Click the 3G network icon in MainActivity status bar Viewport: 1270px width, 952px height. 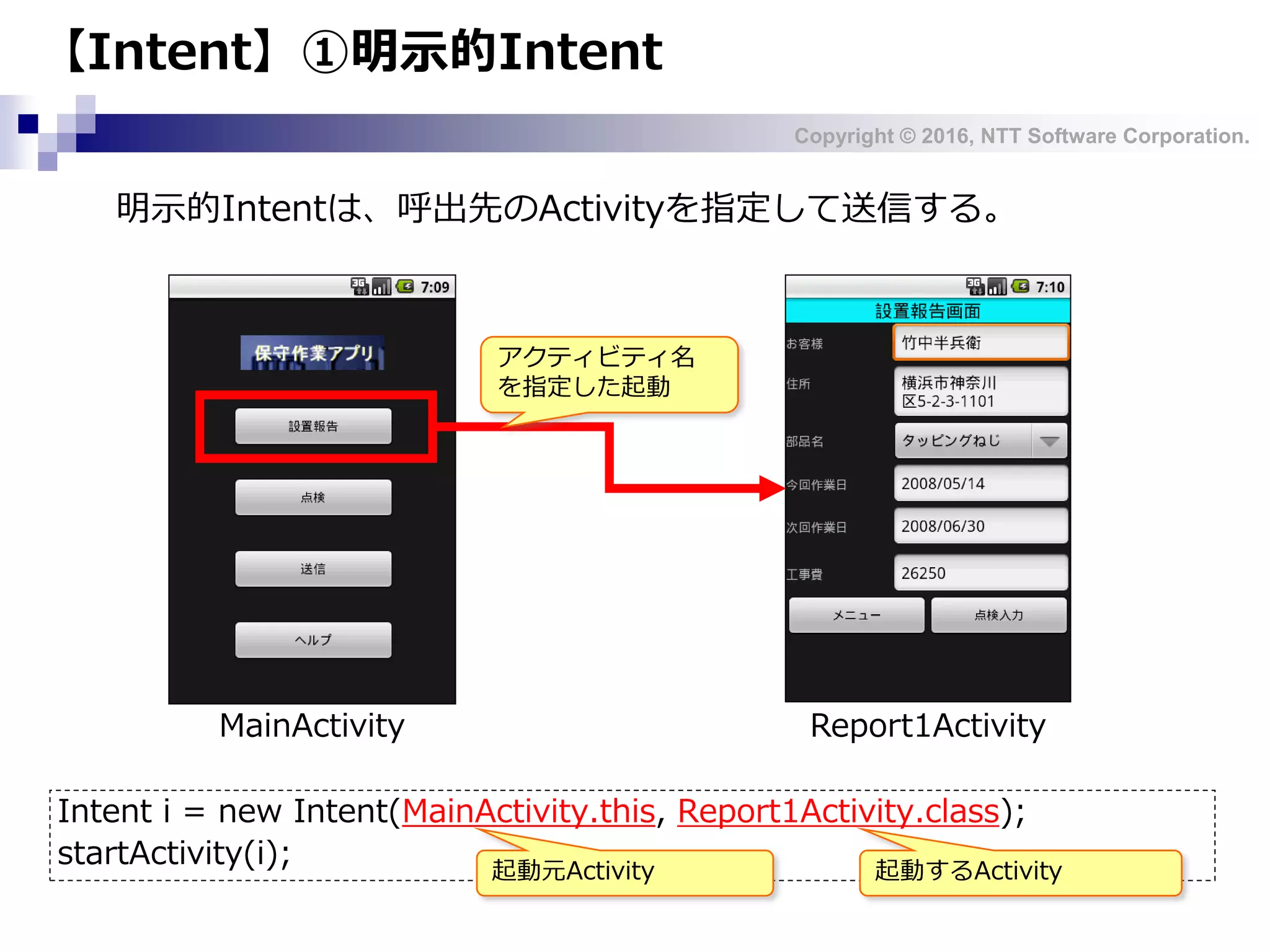click(x=360, y=286)
